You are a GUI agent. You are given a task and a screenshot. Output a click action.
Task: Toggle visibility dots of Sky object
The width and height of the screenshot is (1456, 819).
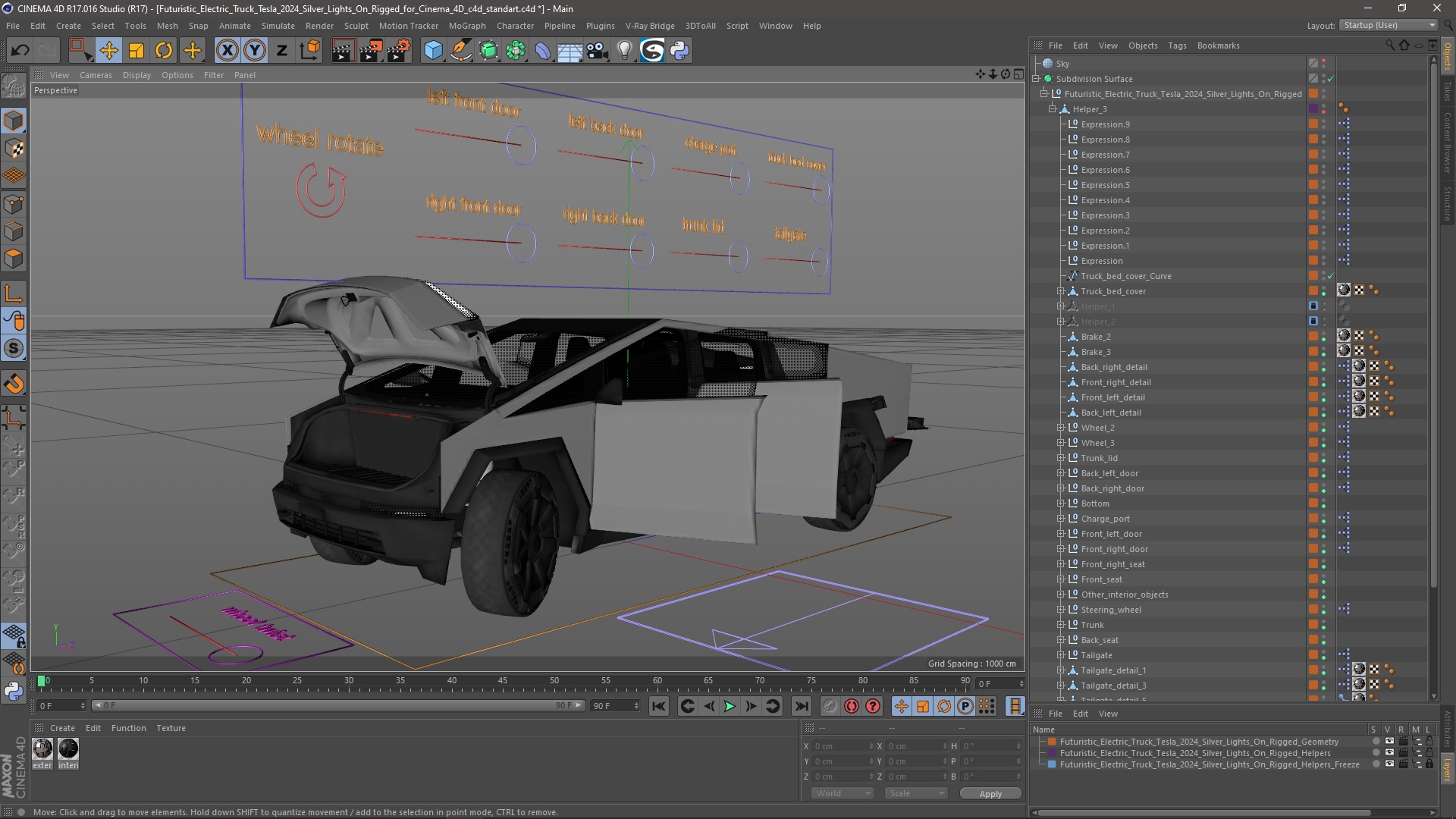click(1324, 64)
